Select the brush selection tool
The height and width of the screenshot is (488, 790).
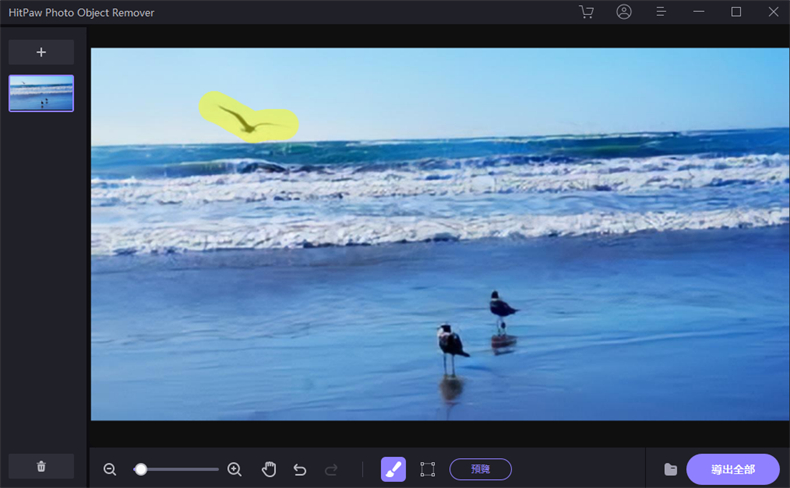pos(393,469)
